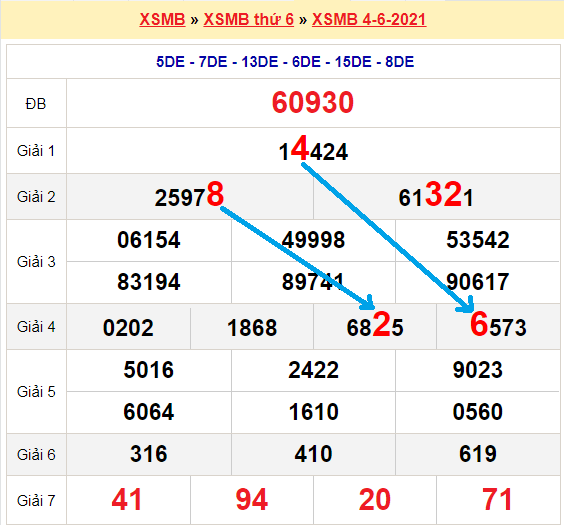Select the Giải 2 number 61321
The height and width of the screenshot is (525, 564).
pos(436,195)
